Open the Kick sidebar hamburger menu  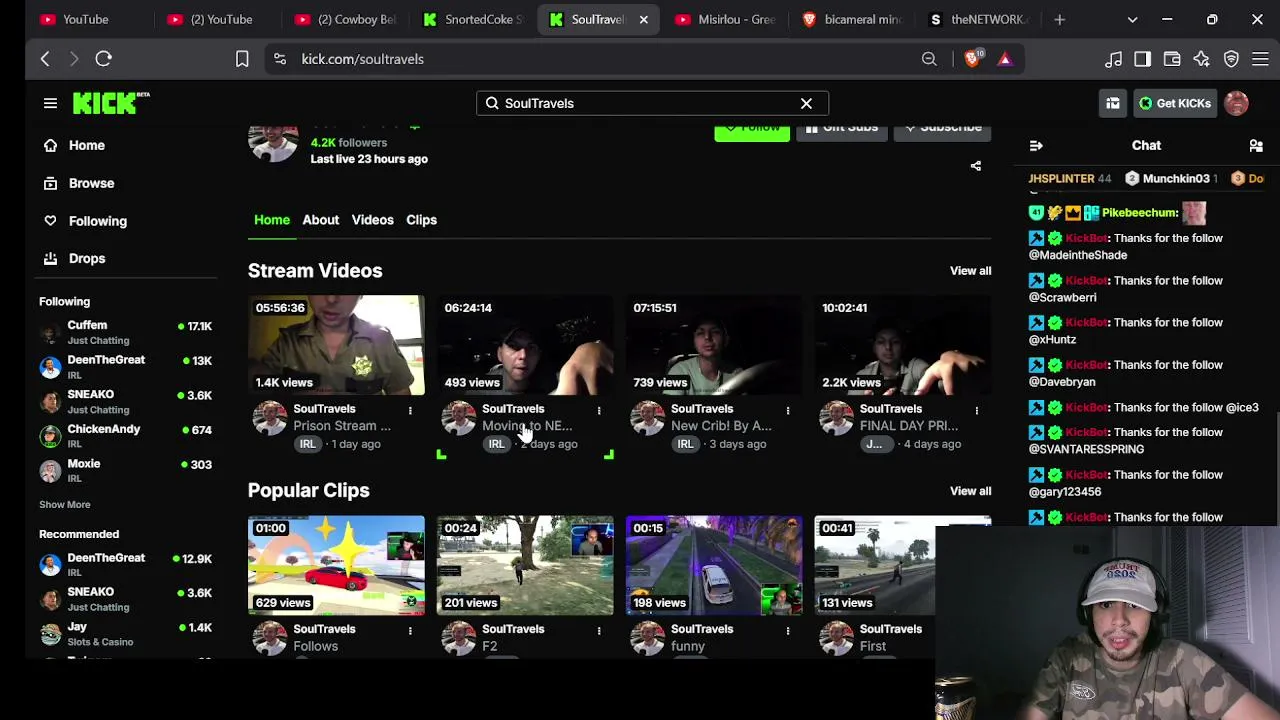(50, 103)
